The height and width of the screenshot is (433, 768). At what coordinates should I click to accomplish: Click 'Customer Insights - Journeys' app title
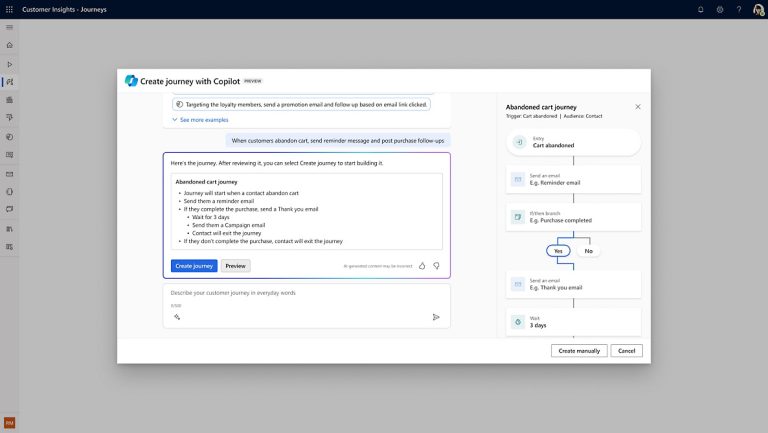[64, 9]
